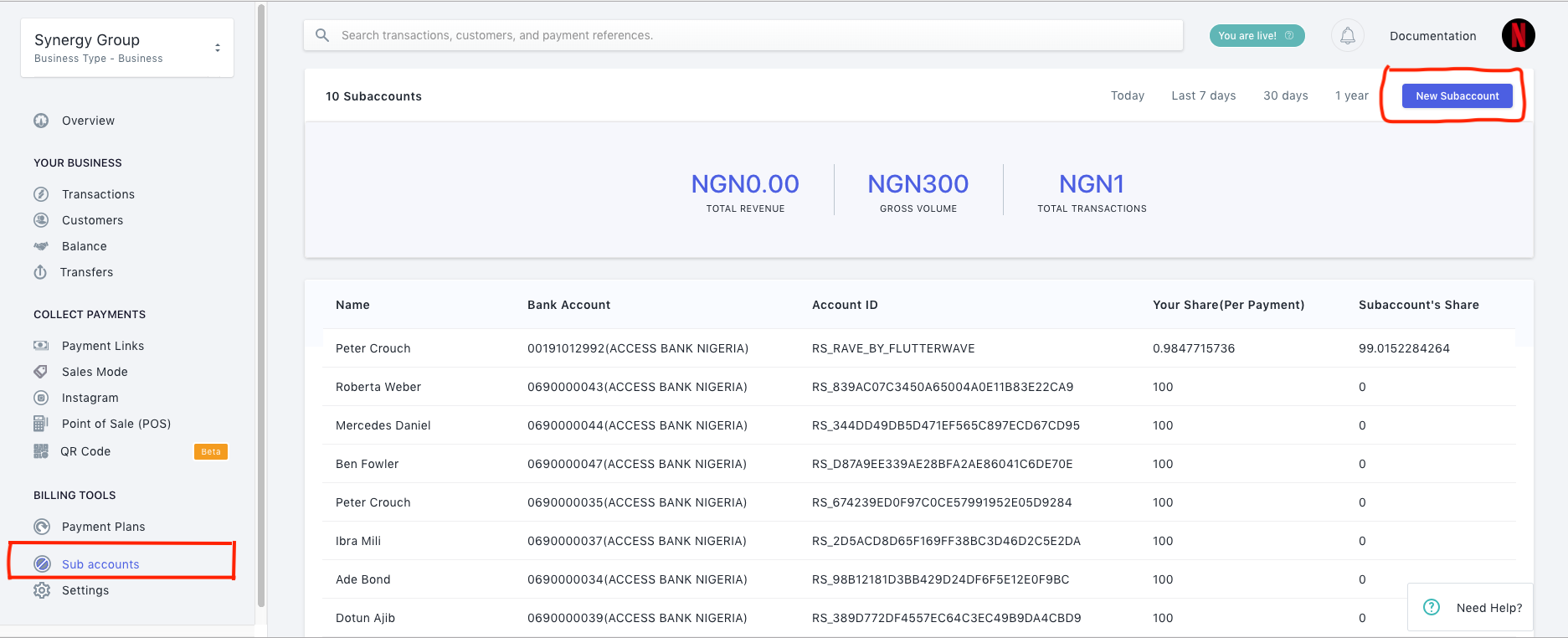Click the Beta badge next to QR Code

click(x=211, y=451)
